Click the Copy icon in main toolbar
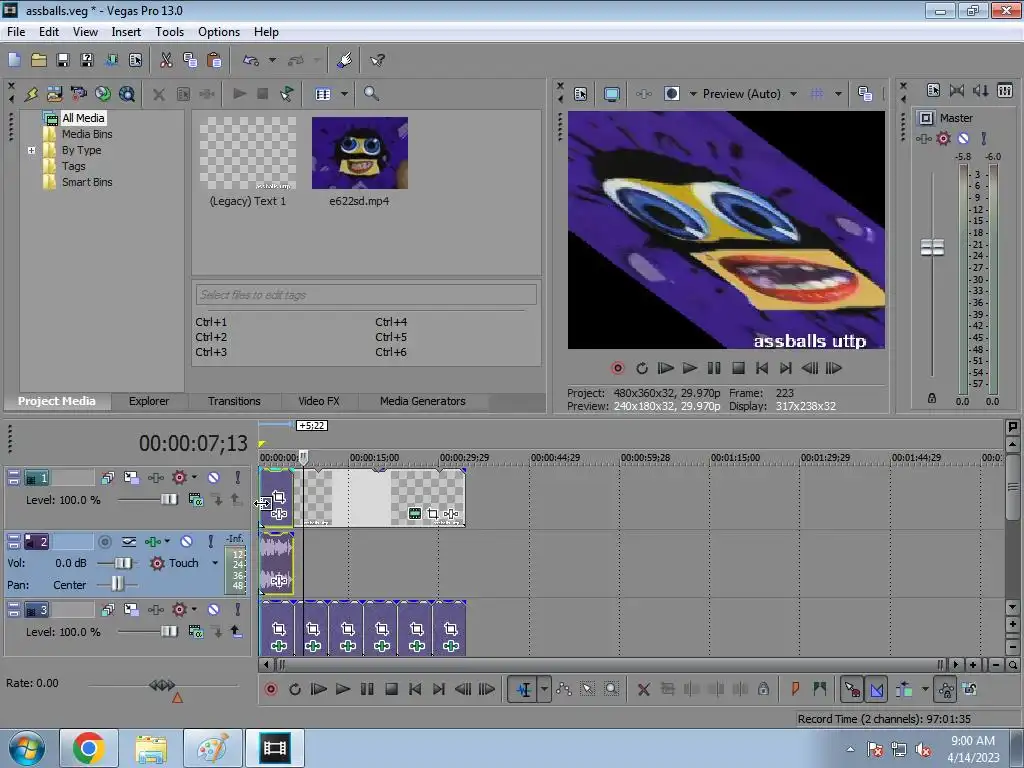Image resolution: width=1024 pixels, height=768 pixels. [x=190, y=60]
